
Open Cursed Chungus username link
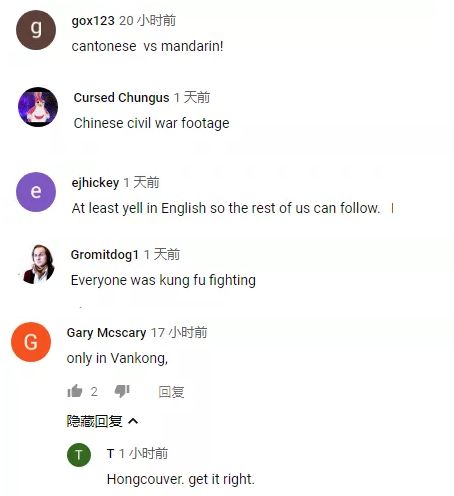[121, 98]
